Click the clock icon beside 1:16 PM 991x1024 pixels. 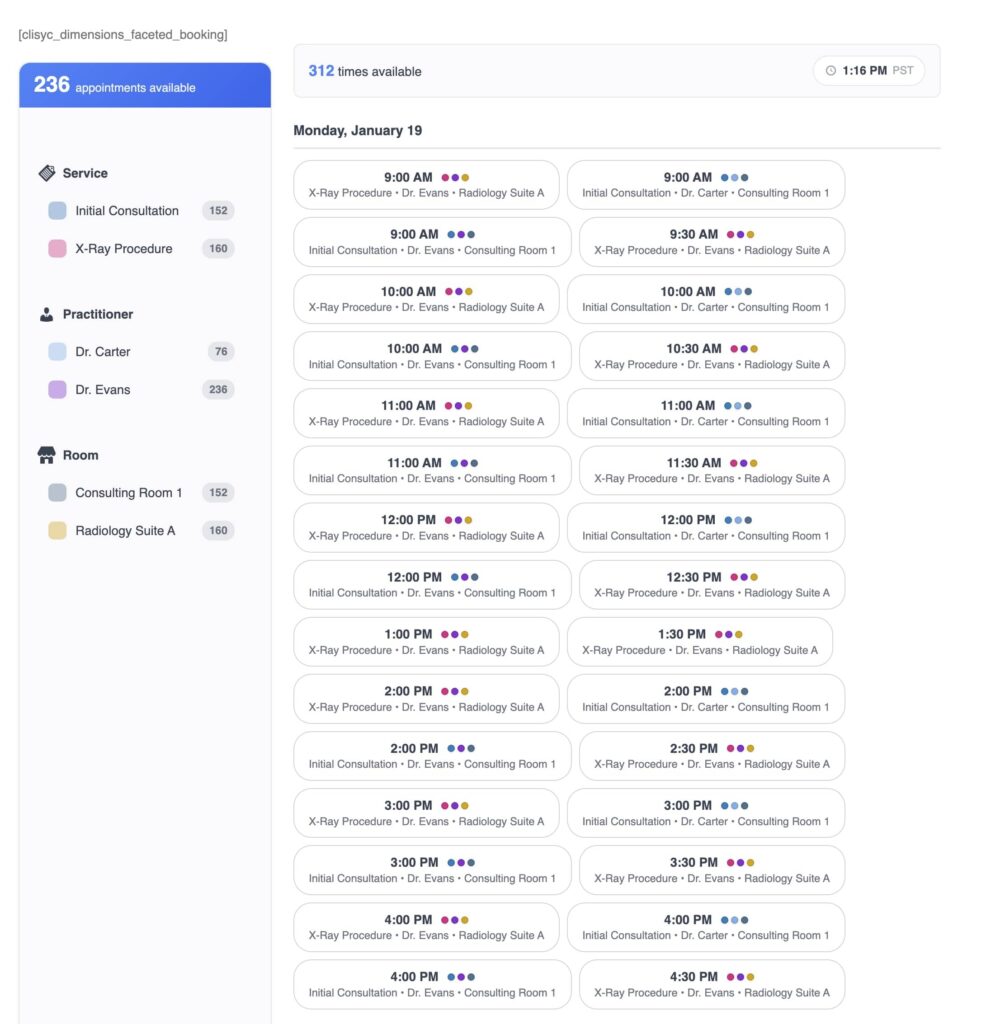coord(830,71)
